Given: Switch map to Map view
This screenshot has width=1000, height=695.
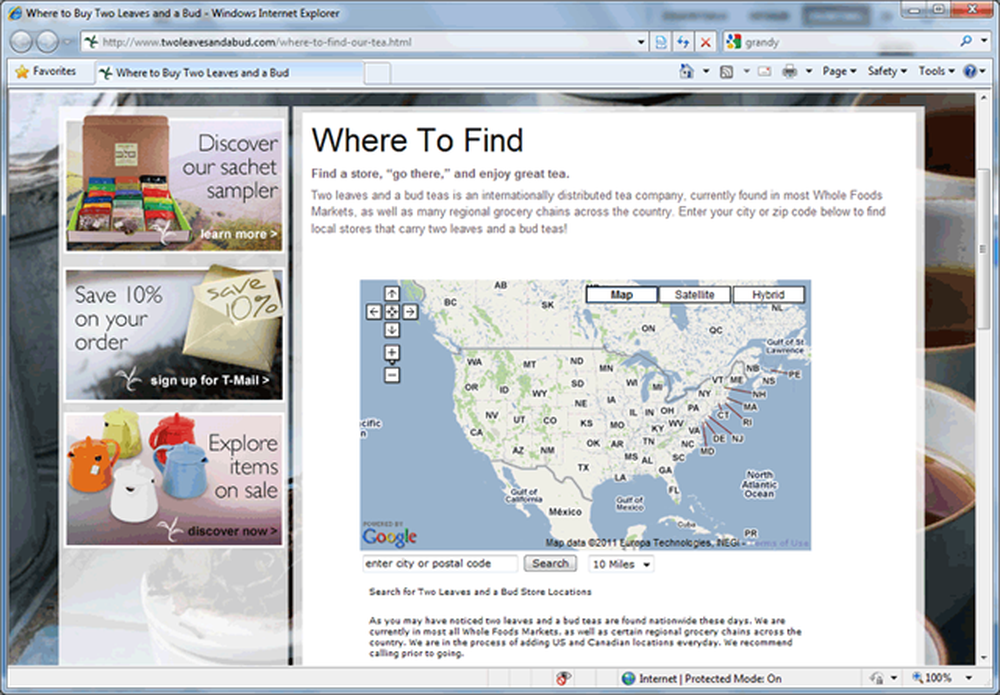Looking at the screenshot, I should click(x=621, y=295).
